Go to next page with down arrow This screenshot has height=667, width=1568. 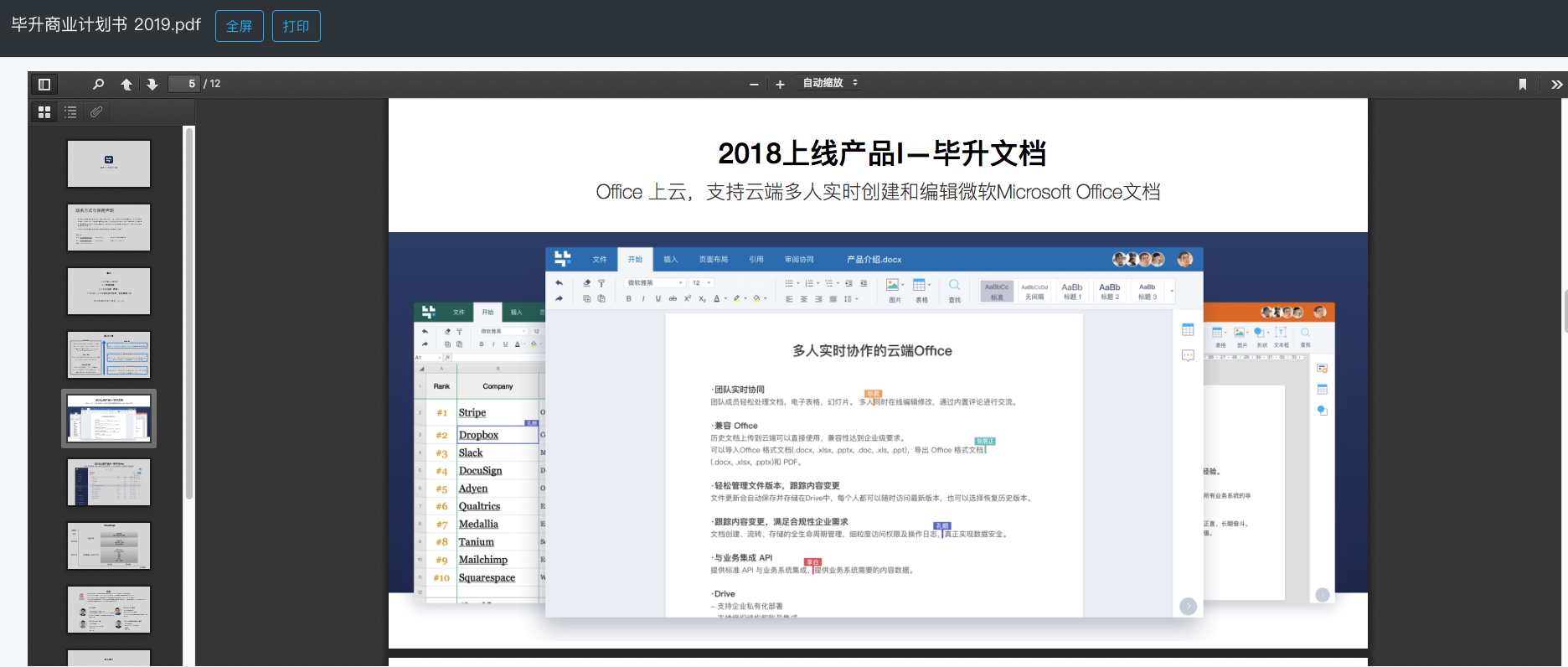pos(152,84)
